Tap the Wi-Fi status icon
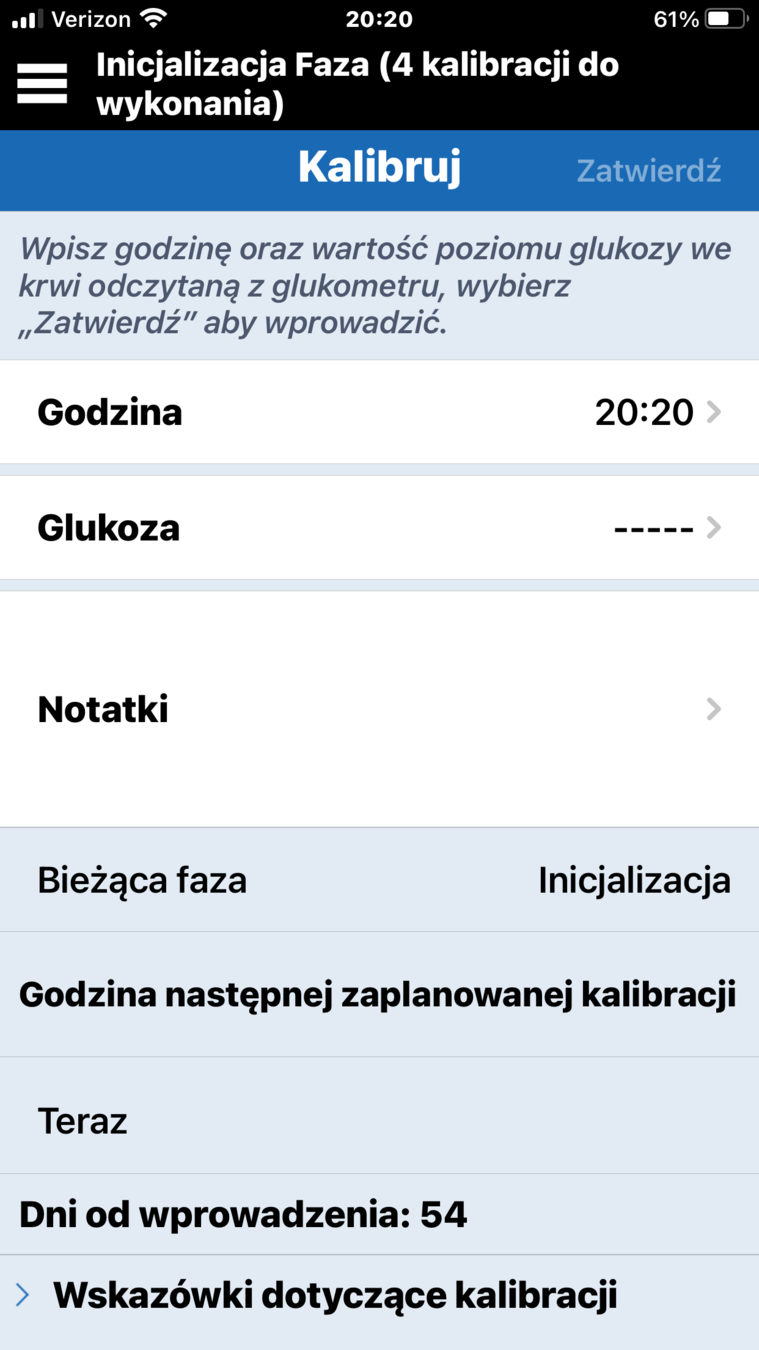 tap(153, 18)
